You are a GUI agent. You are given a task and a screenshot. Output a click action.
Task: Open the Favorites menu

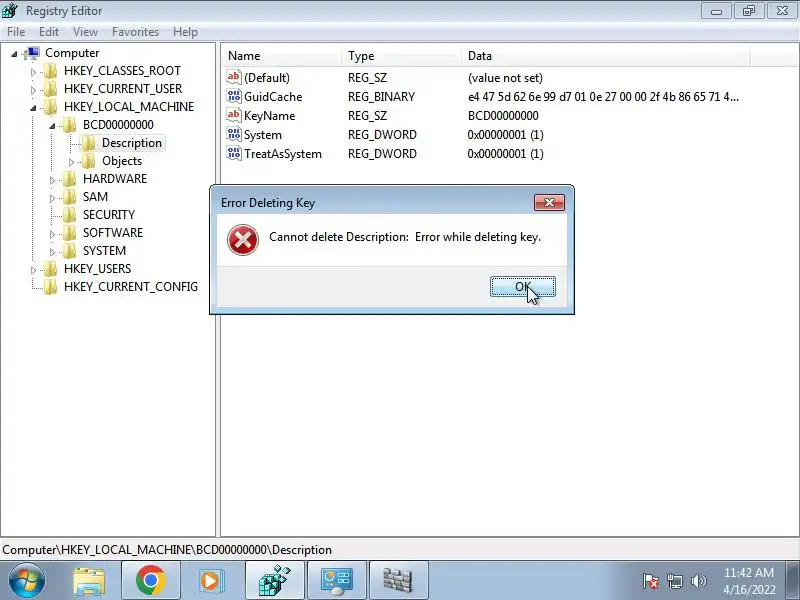pos(135,32)
